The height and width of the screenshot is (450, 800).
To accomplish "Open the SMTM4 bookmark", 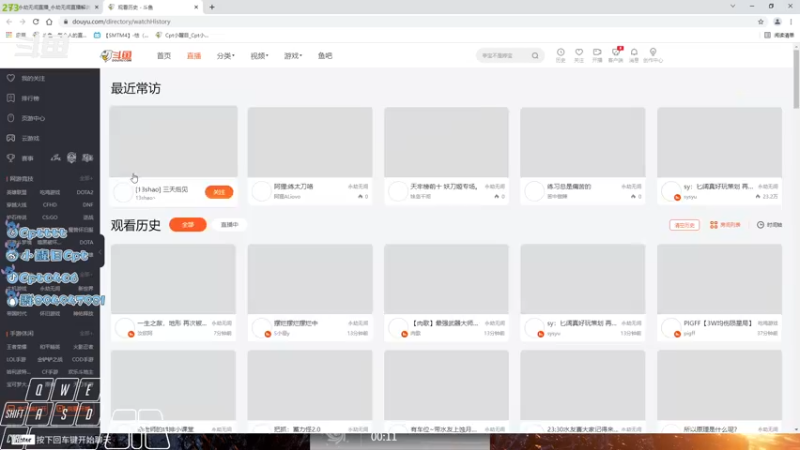I will (x=121, y=35).
